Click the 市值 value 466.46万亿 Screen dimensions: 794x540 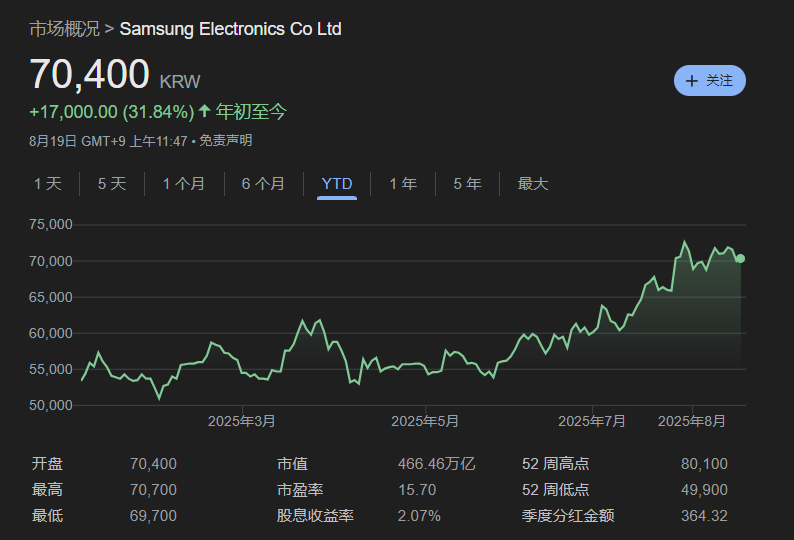point(436,464)
